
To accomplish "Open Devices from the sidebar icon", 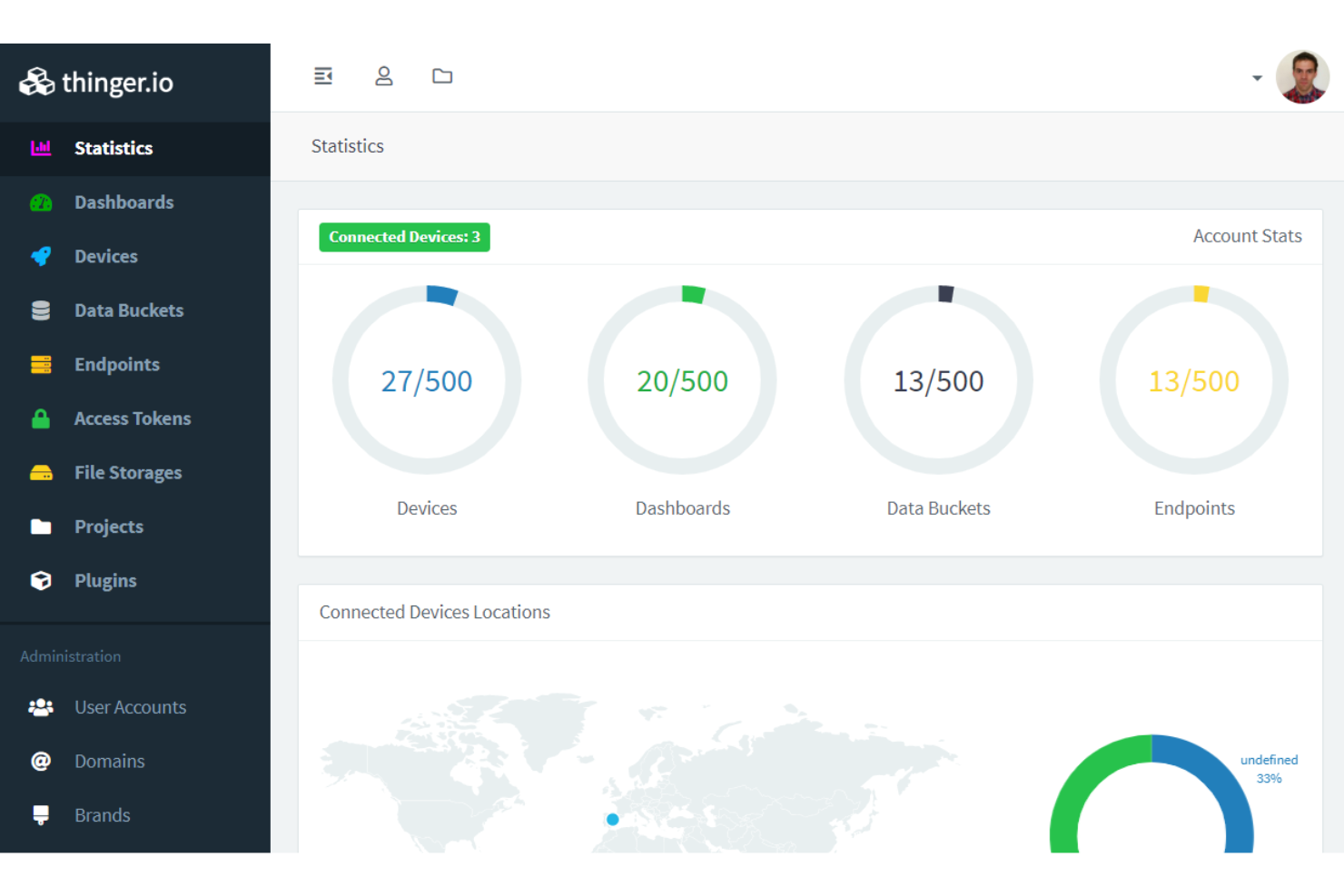I will click(41, 256).
